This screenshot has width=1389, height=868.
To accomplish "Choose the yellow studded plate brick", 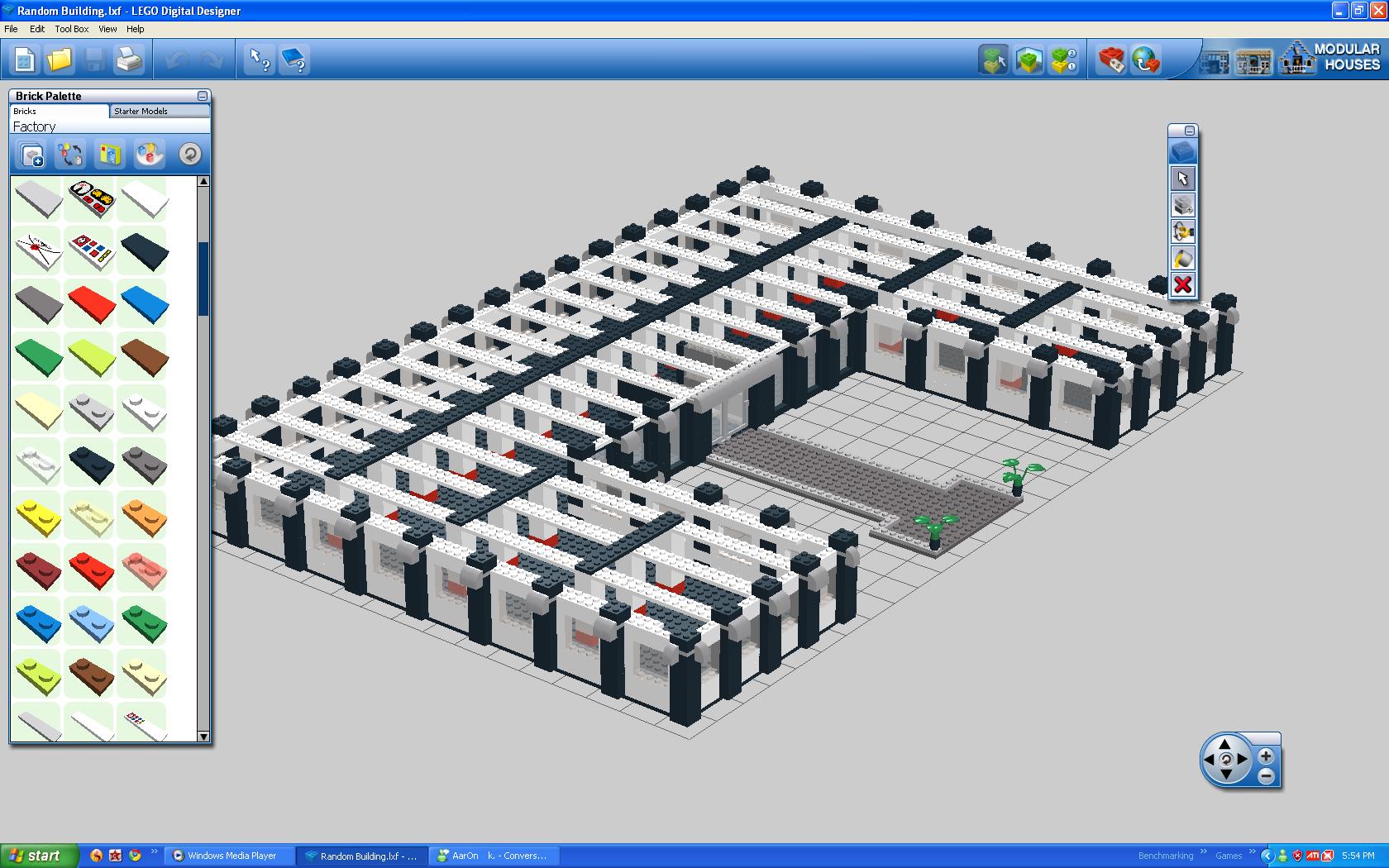I will [x=38, y=515].
